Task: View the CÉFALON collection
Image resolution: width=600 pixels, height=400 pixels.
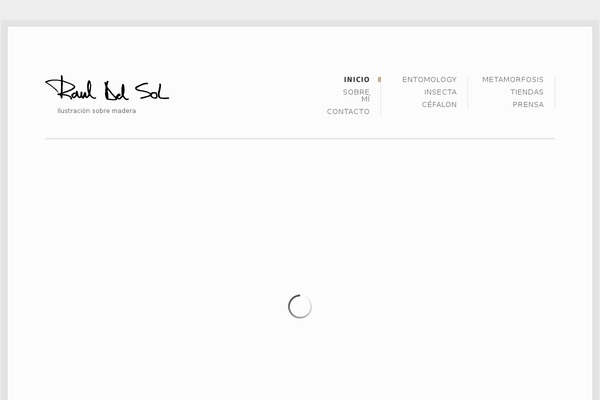Action: 439,104
